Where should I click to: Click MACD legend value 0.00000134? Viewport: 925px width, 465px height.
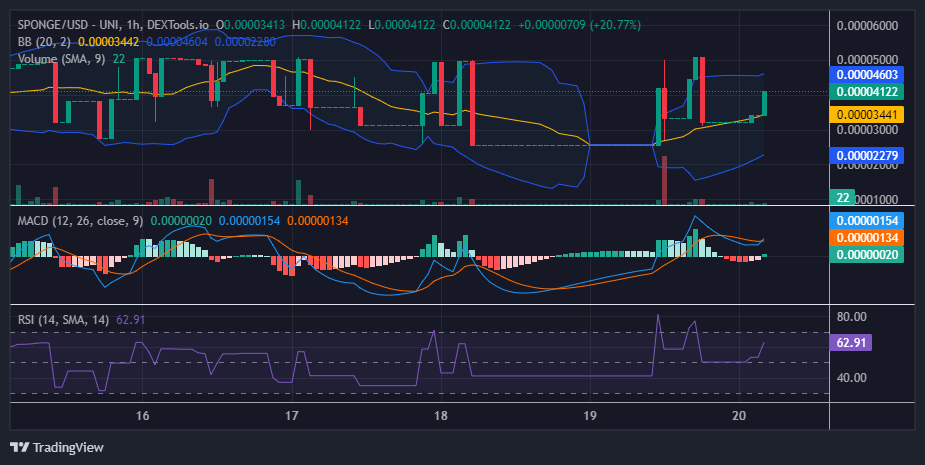pos(318,221)
